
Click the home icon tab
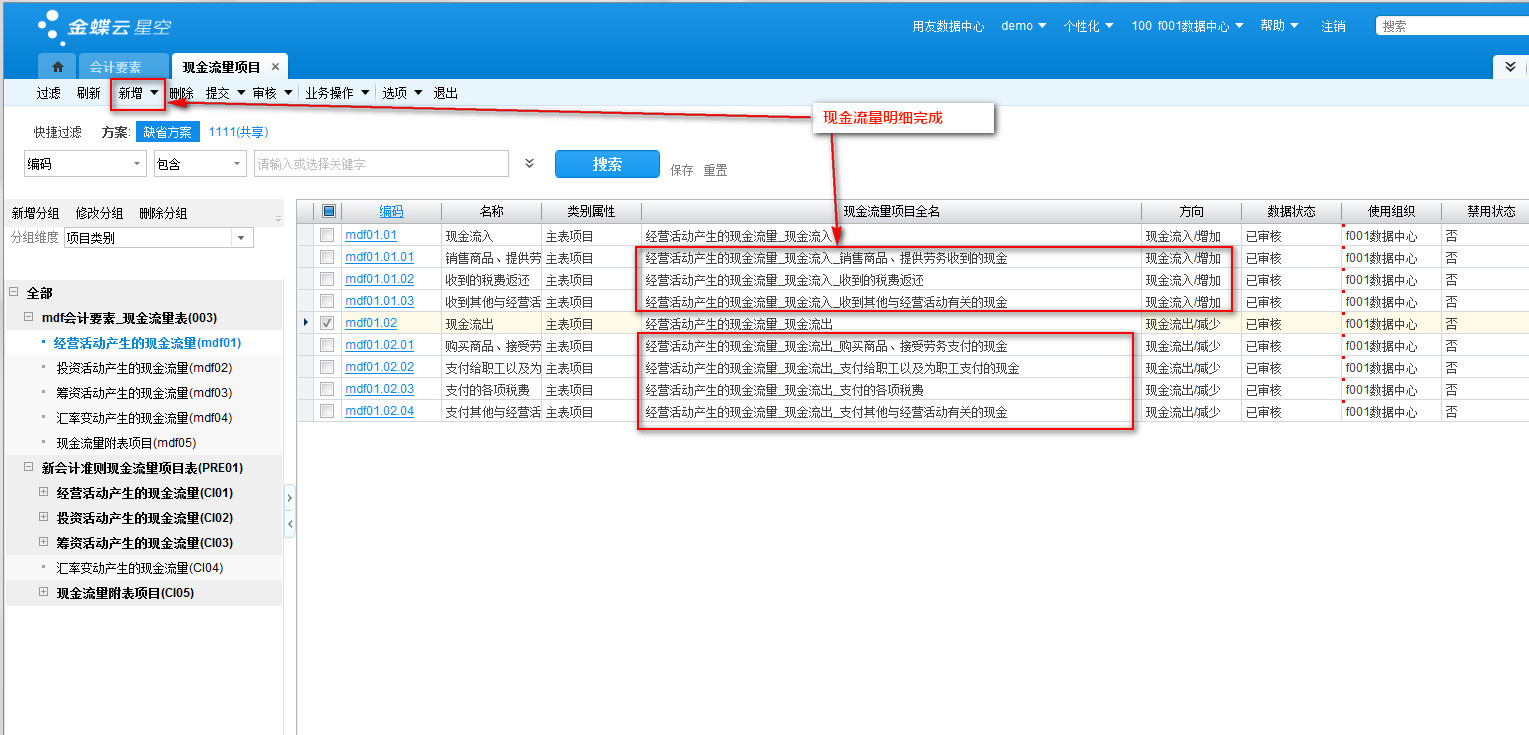(x=58, y=67)
